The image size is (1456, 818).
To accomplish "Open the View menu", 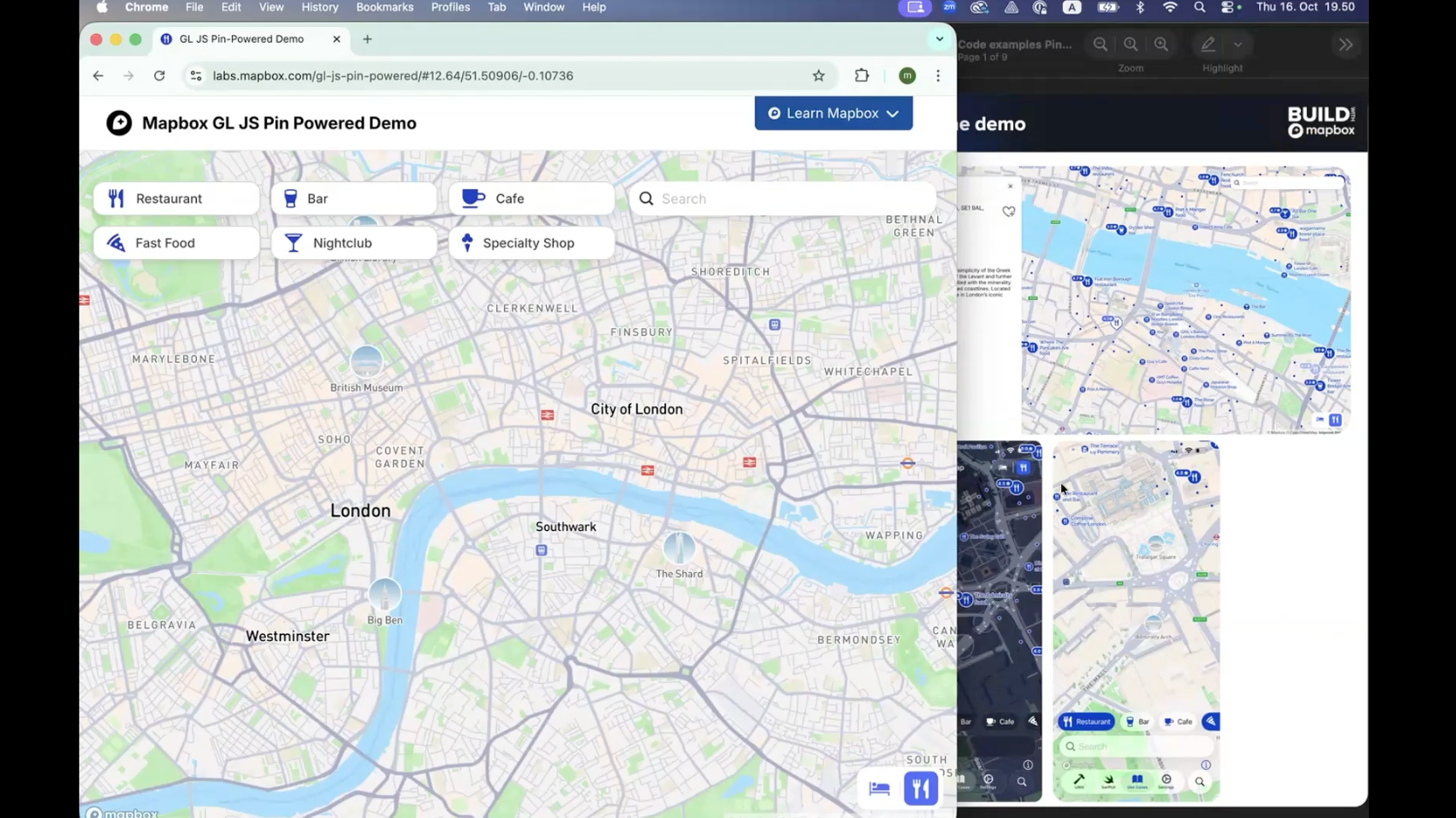I will pos(271,7).
